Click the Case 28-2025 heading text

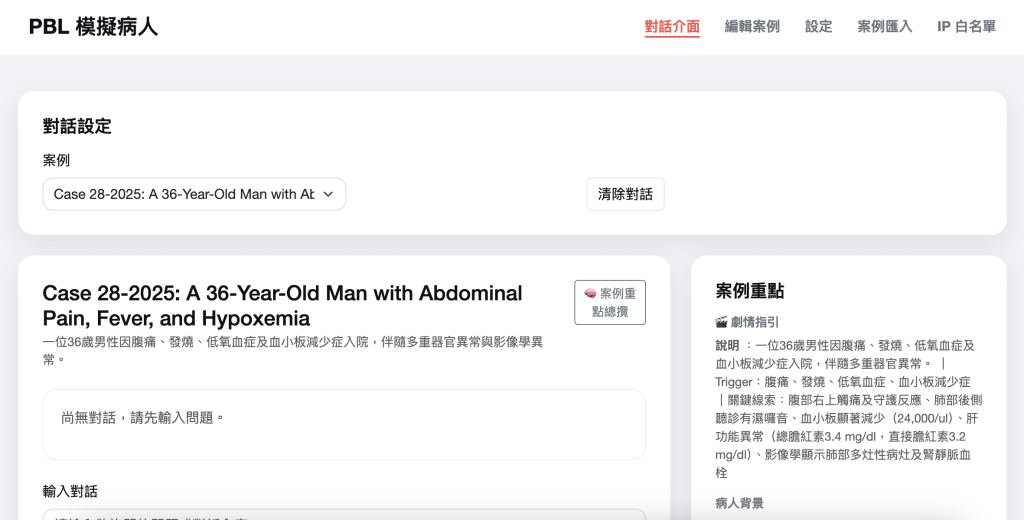coord(282,305)
